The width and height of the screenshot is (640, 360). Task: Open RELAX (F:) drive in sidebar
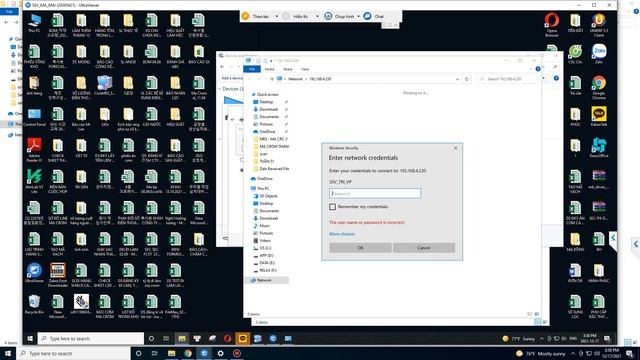[268, 271]
